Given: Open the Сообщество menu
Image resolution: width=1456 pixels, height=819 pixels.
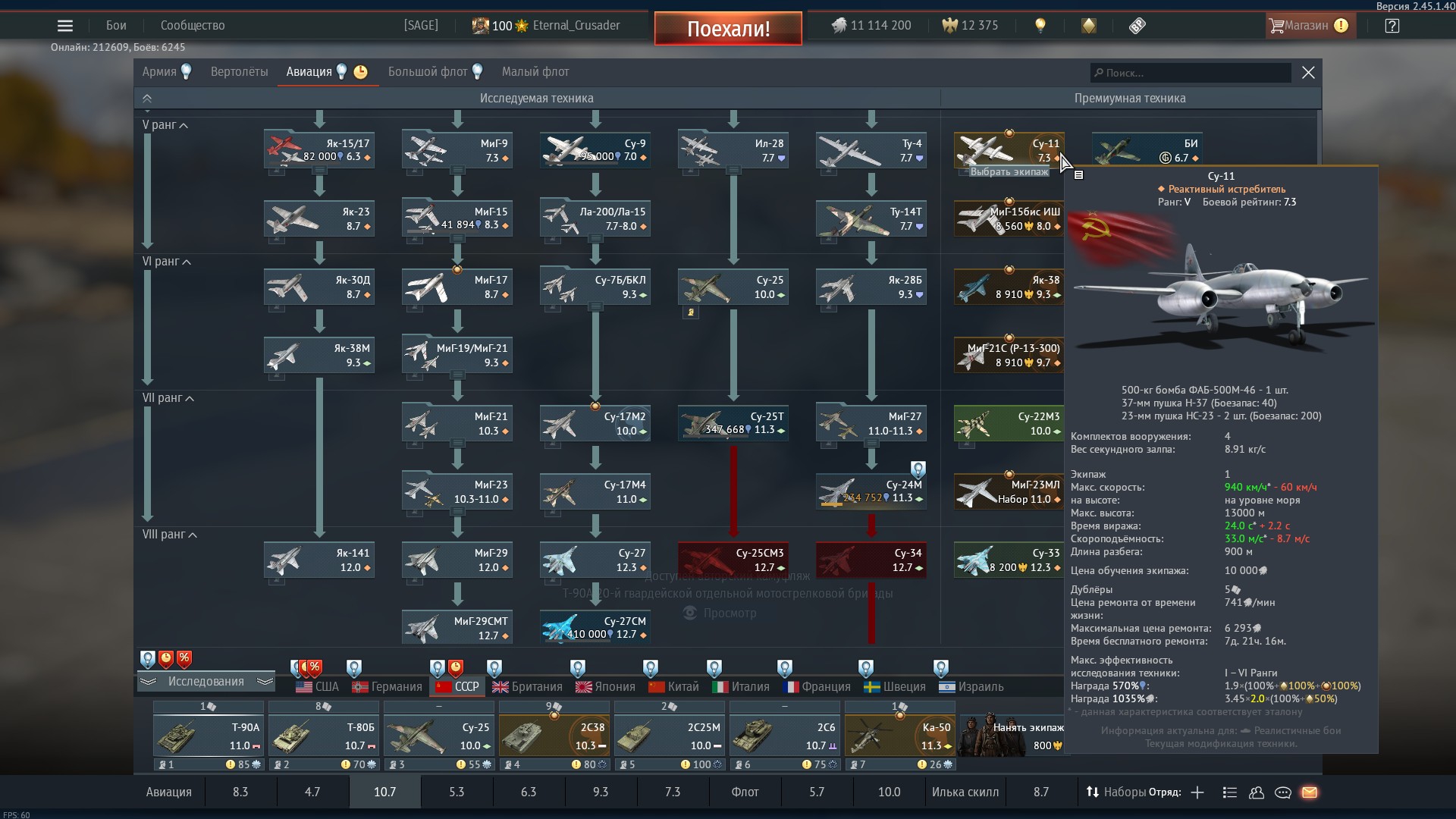Looking at the screenshot, I should click(193, 26).
